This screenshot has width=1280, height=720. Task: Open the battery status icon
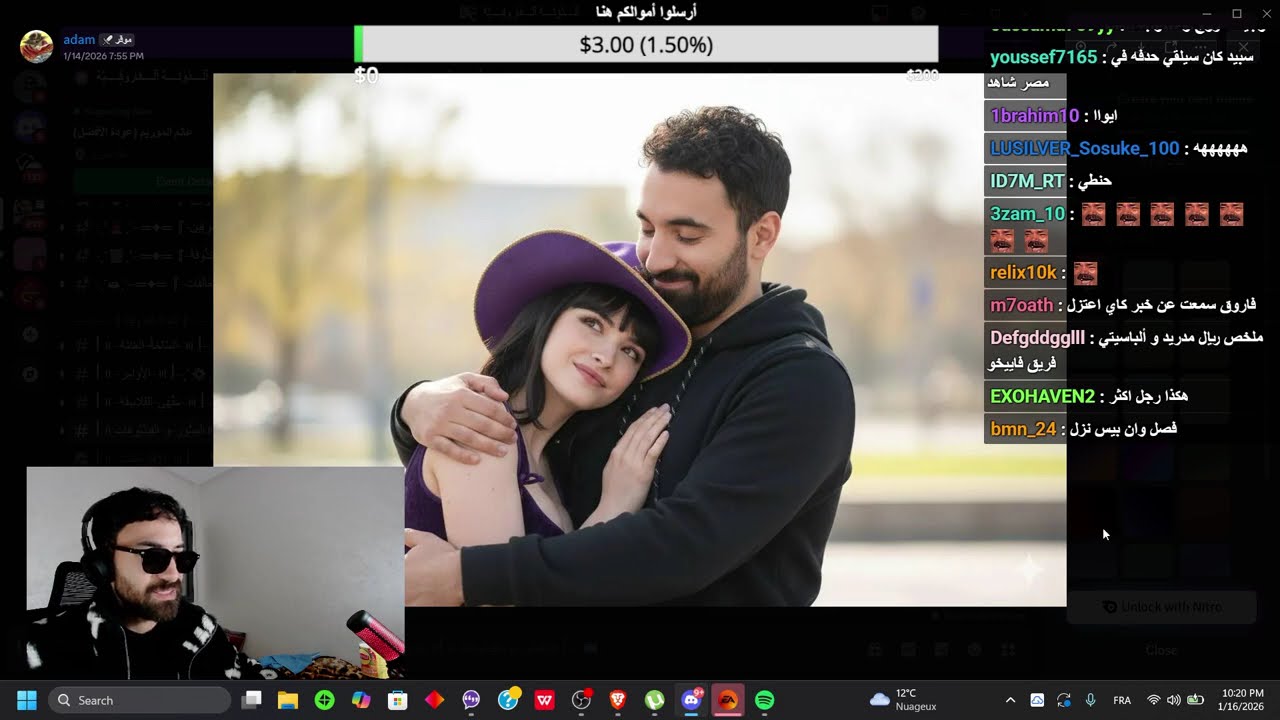1193,700
